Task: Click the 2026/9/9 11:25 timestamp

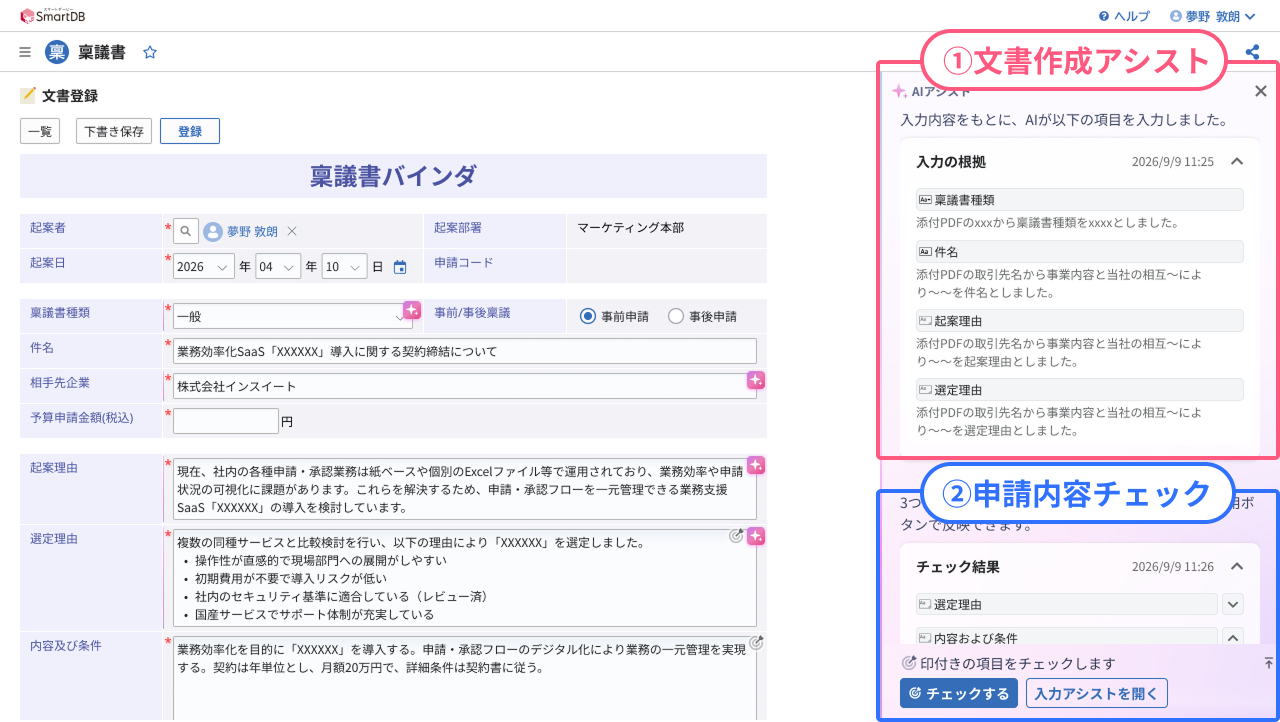Action: tap(1172, 161)
